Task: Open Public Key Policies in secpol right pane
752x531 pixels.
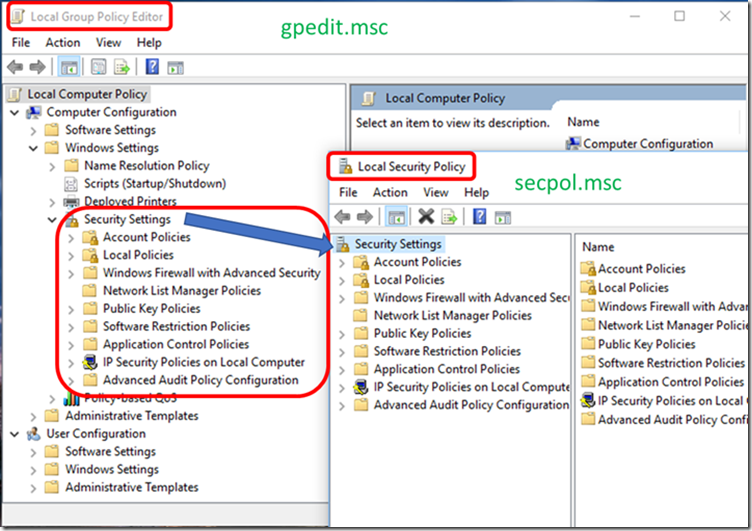Action: [646, 344]
